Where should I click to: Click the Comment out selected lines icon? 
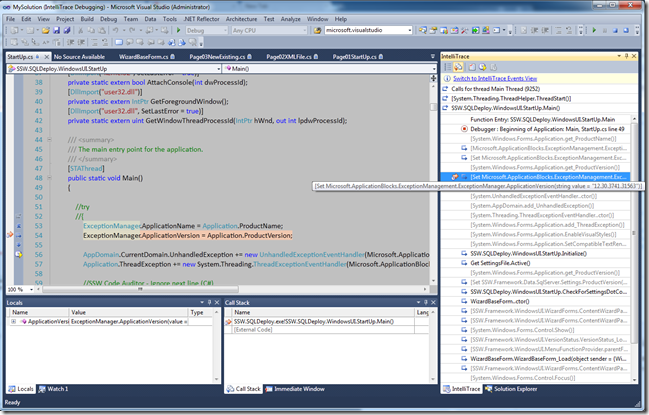coord(95,42)
